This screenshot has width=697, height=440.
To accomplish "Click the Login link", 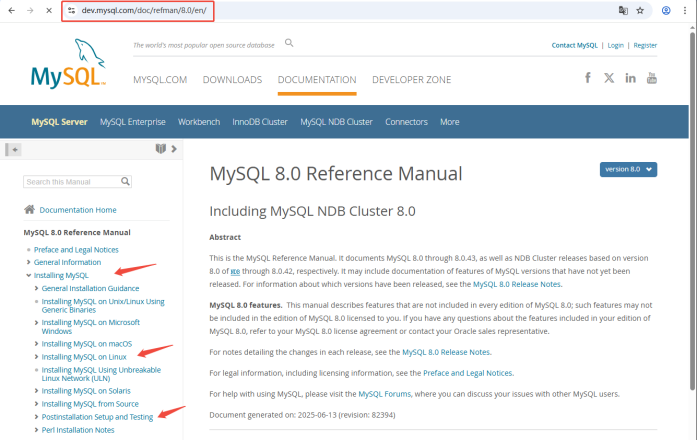I will 615,45.
